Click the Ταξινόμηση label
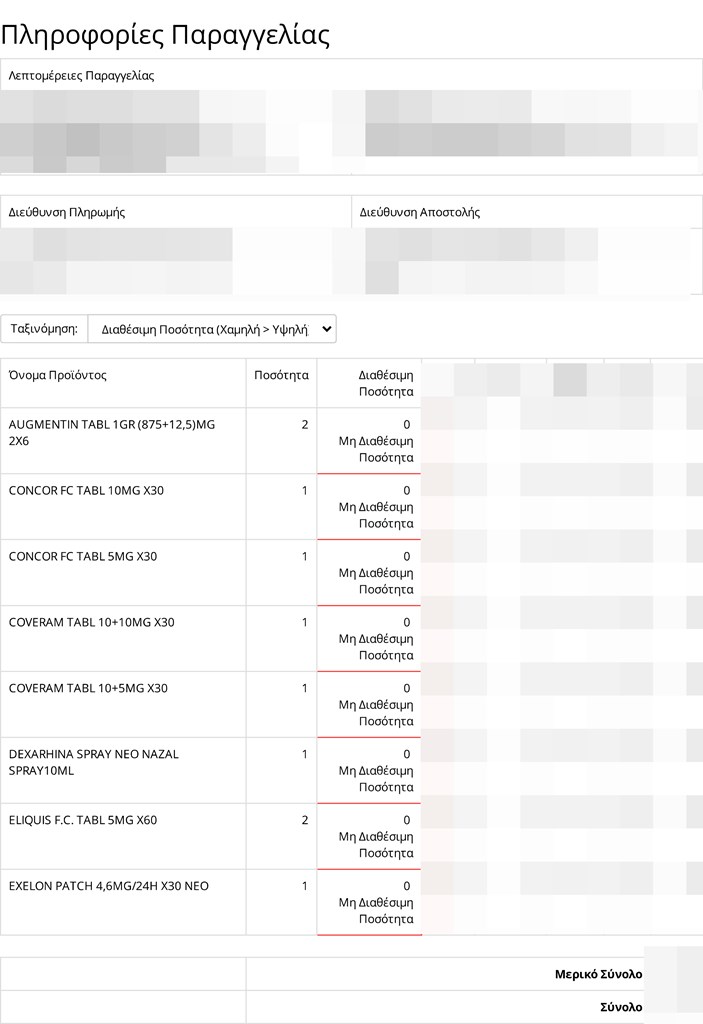 coord(44,328)
